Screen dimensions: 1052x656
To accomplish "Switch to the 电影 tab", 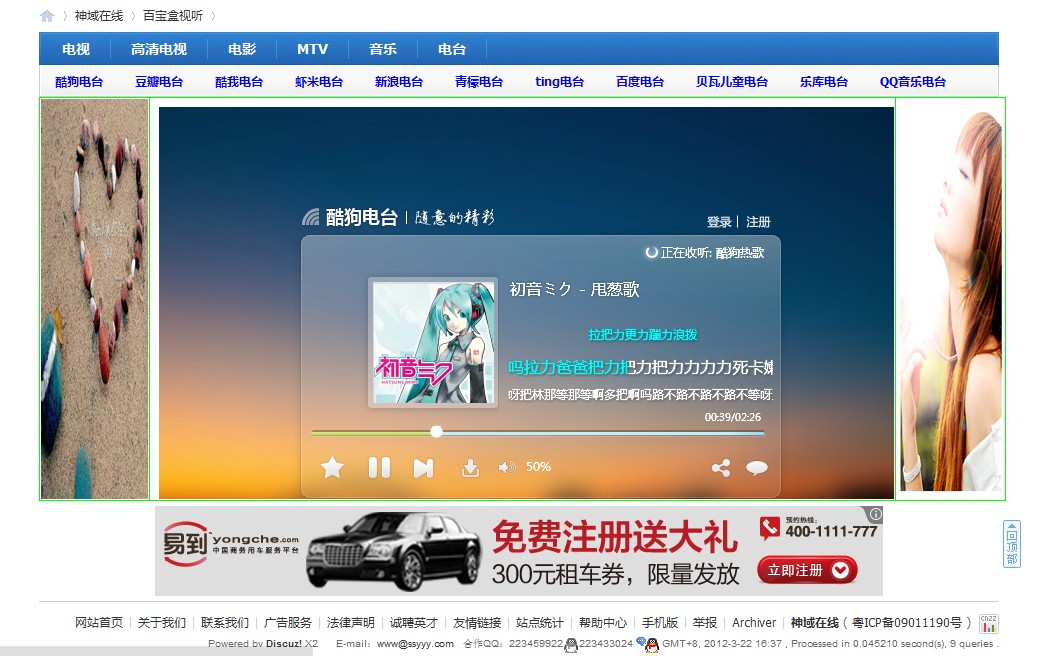I will [240, 48].
